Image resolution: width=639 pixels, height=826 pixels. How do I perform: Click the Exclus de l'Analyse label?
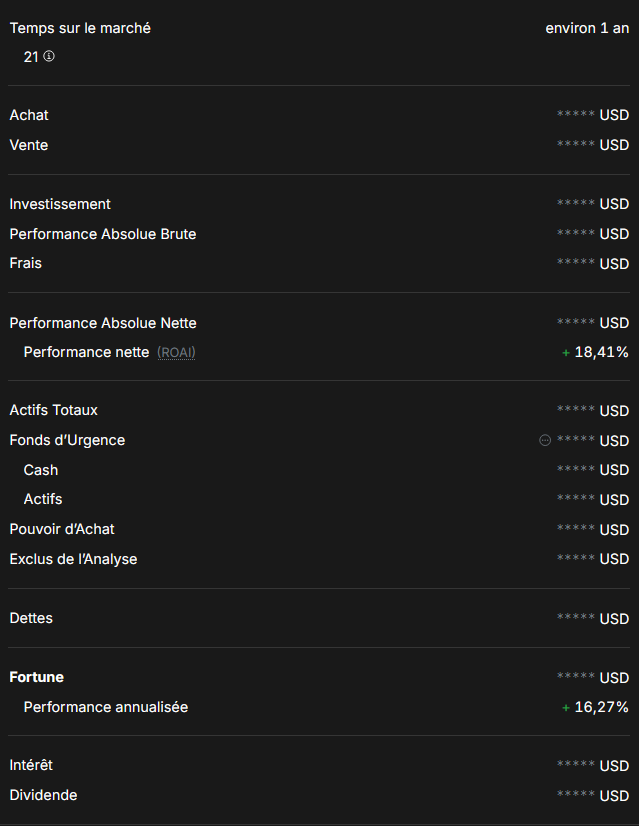click(73, 559)
